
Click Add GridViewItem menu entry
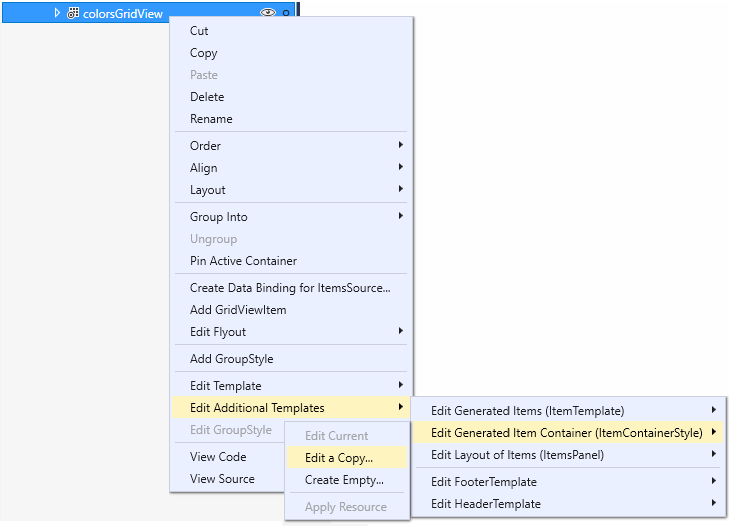[x=291, y=310]
